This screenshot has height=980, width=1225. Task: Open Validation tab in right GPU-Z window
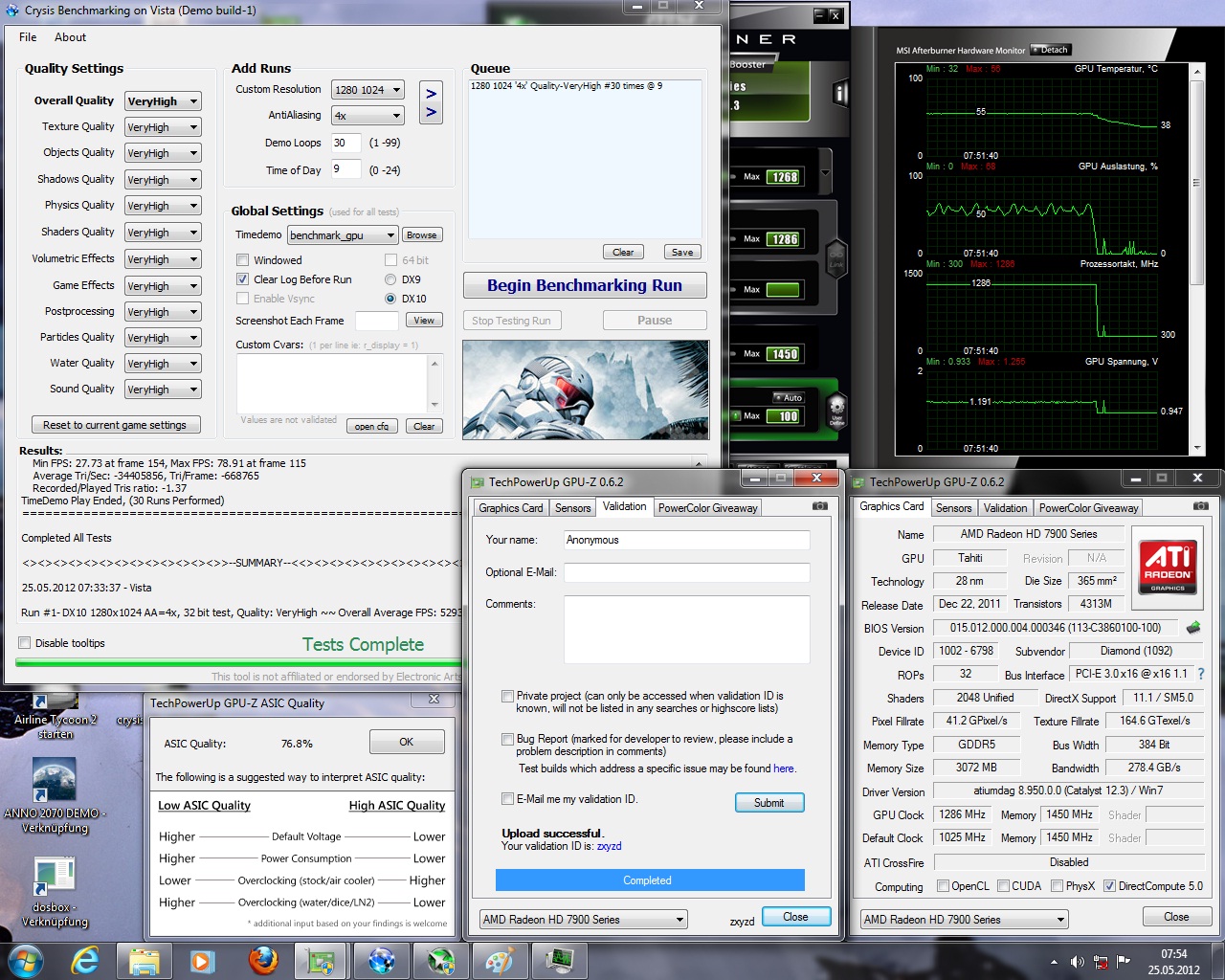[1005, 508]
